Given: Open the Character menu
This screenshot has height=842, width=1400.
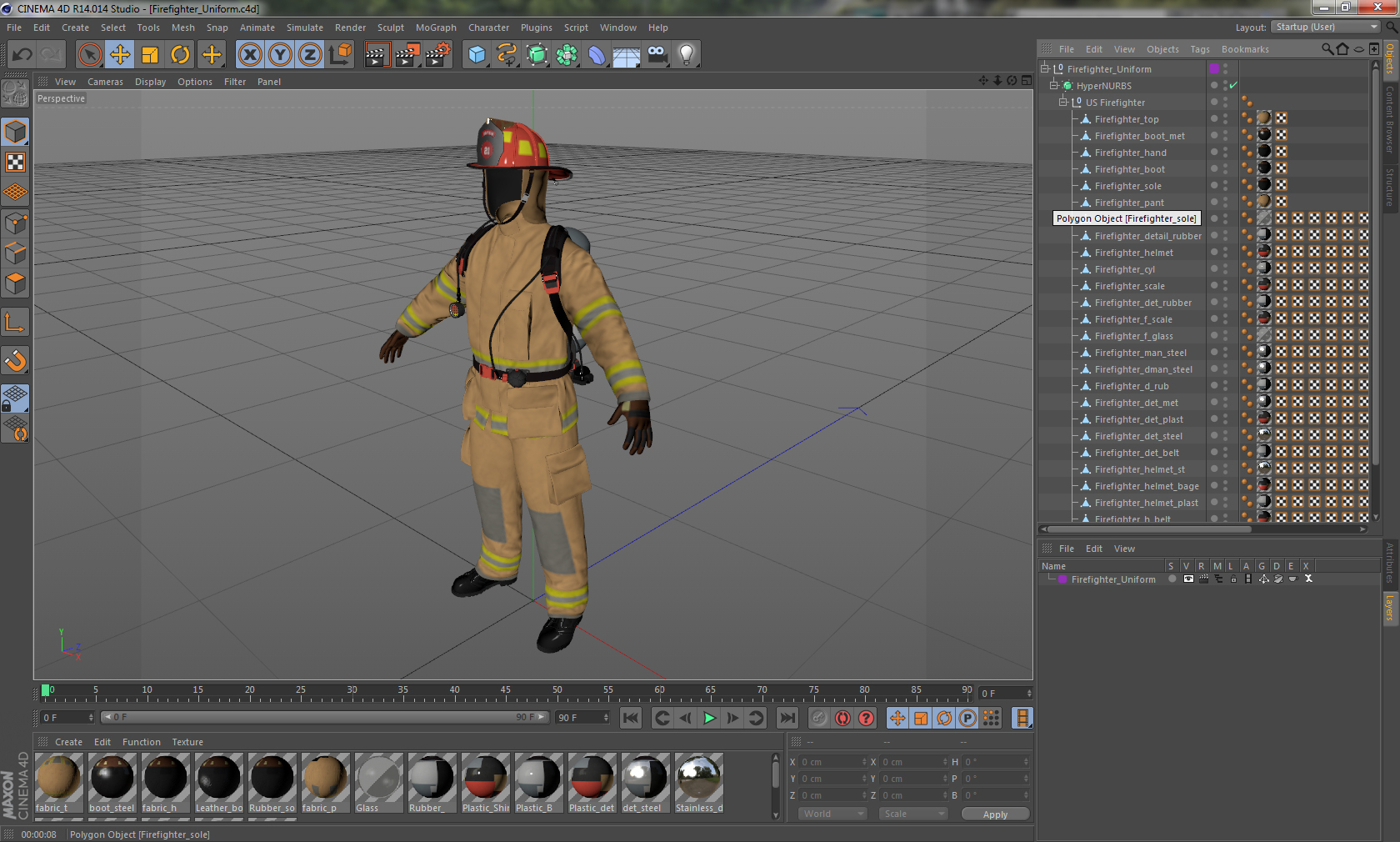Looking at the screenshot, I should point(488,28).
